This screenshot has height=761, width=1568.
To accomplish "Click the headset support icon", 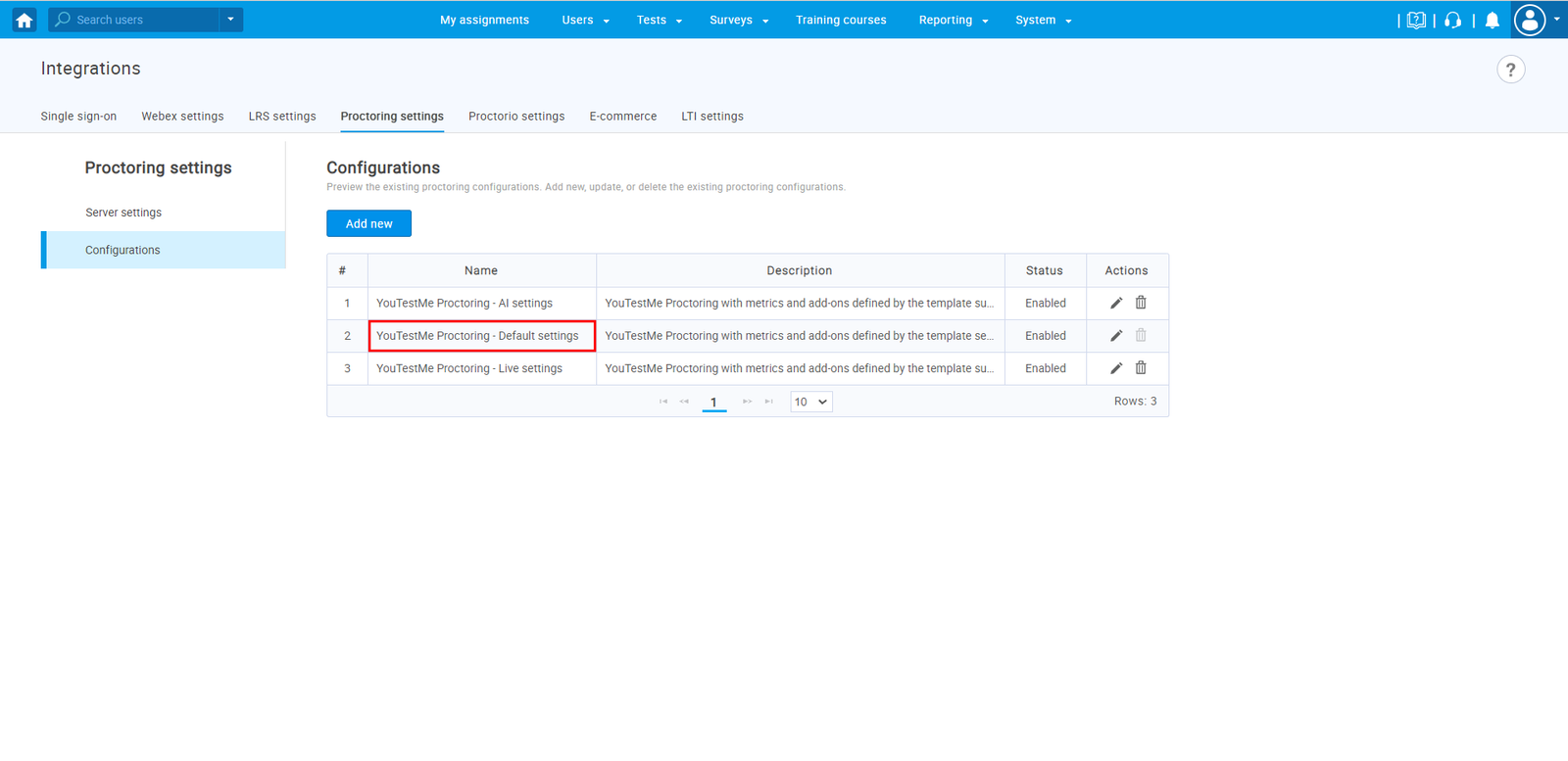I will click(1452, 21).
